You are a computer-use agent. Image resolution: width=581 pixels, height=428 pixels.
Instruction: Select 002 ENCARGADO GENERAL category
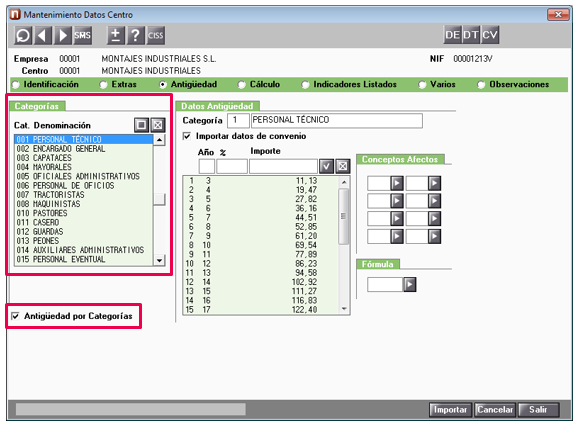[x=83, y=149]
